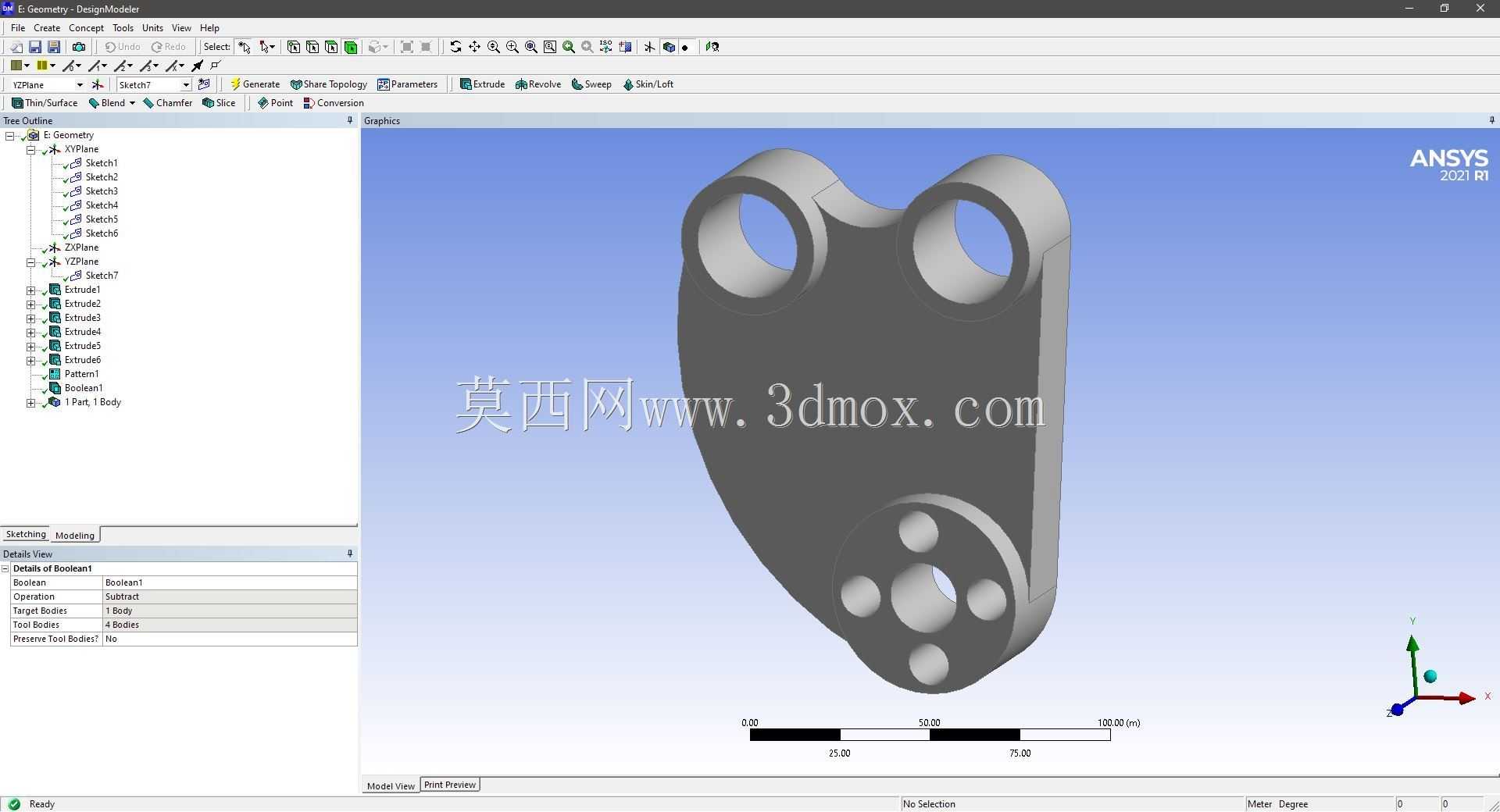Screen dimensions: 1500x812
Task: Click the Thin/Surface button
Action: [x=45, y=103]
